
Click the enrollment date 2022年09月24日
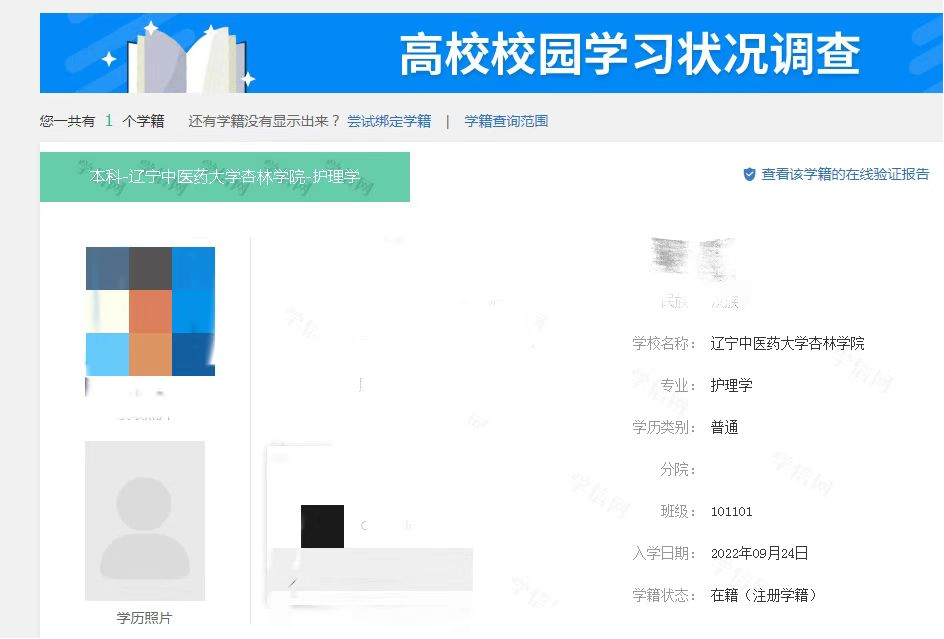(x=759, y=553)
